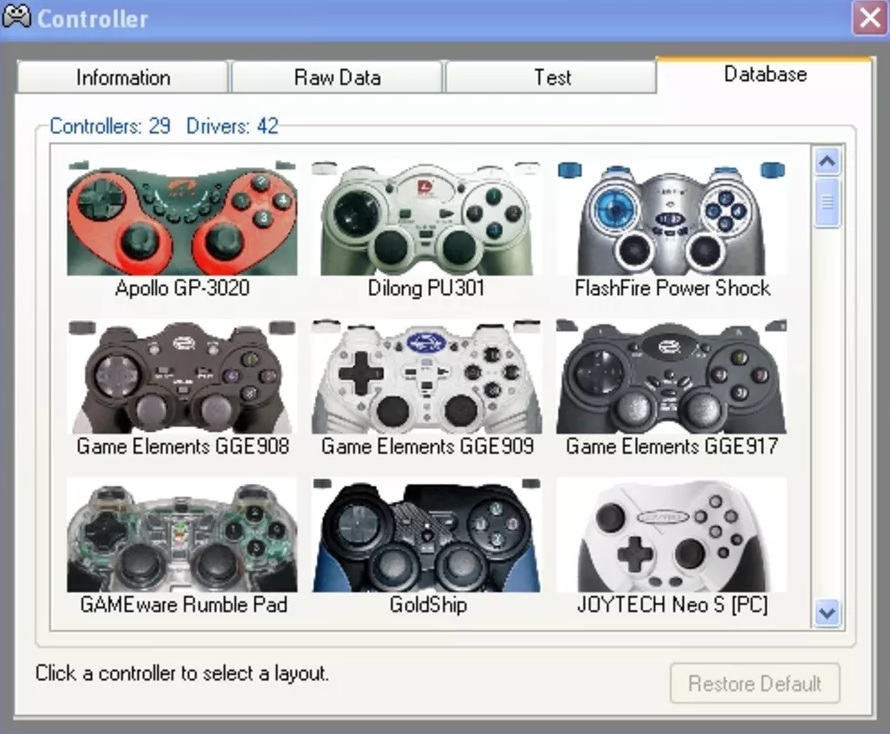Click the scroll down arrow
This screenshot has width=890, height=734.
tap(827, 614)
